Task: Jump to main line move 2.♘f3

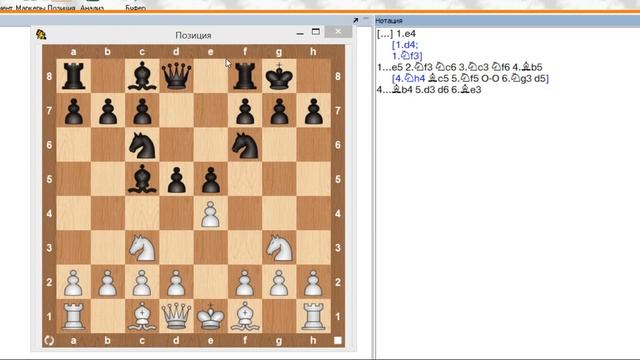Action: click(418, 67)
